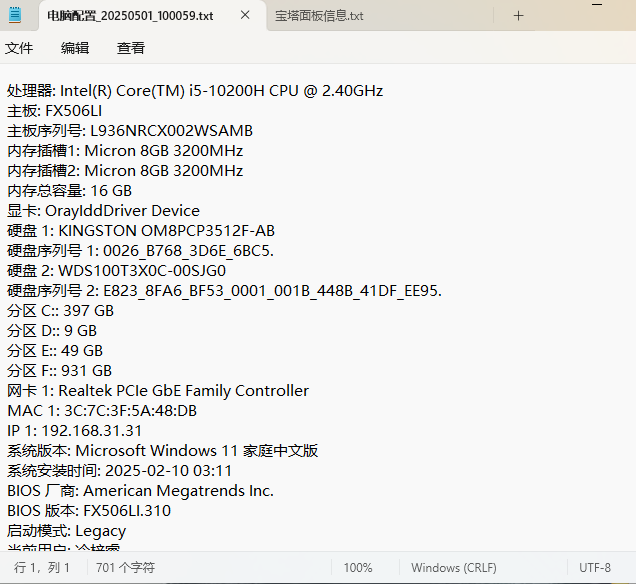
Task: Click the 启动模式: Legacy line
Action: pyautogui.click(x=67, y=531)
